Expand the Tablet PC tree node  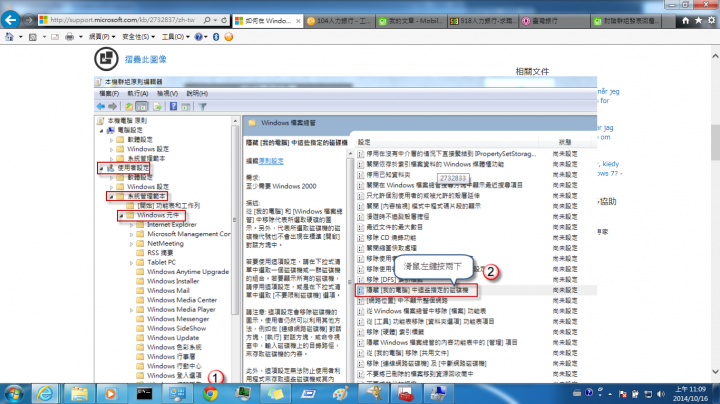tap(131, 263)
